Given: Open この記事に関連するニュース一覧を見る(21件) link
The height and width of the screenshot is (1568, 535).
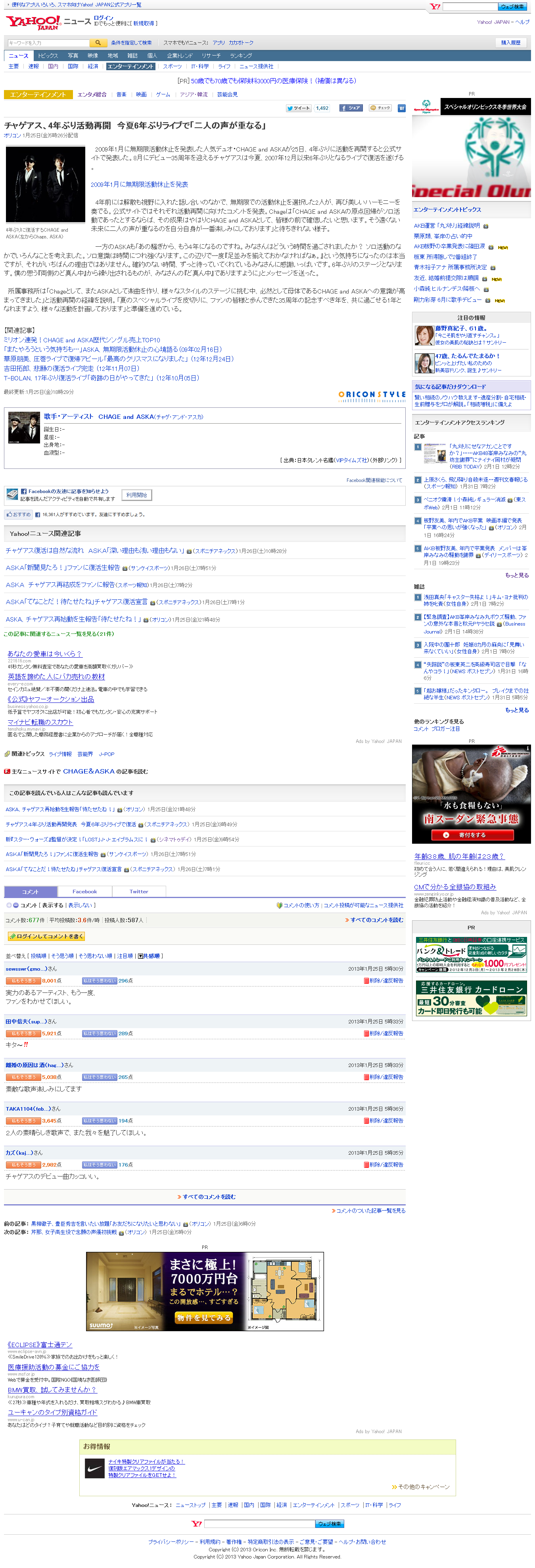Looking at the screenshot, I should pos(59,633).
